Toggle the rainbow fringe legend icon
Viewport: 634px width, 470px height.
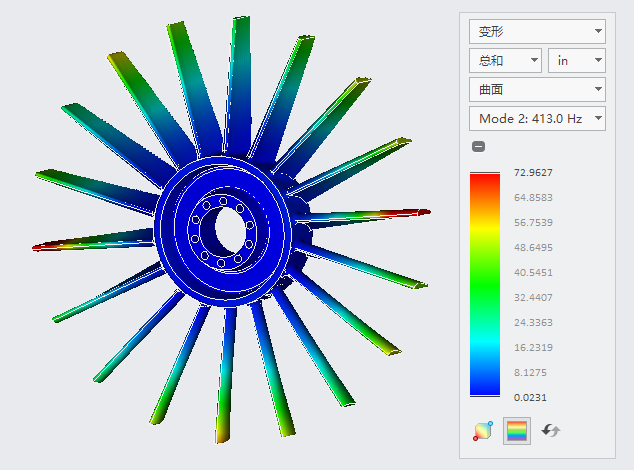tap(517, 431)
